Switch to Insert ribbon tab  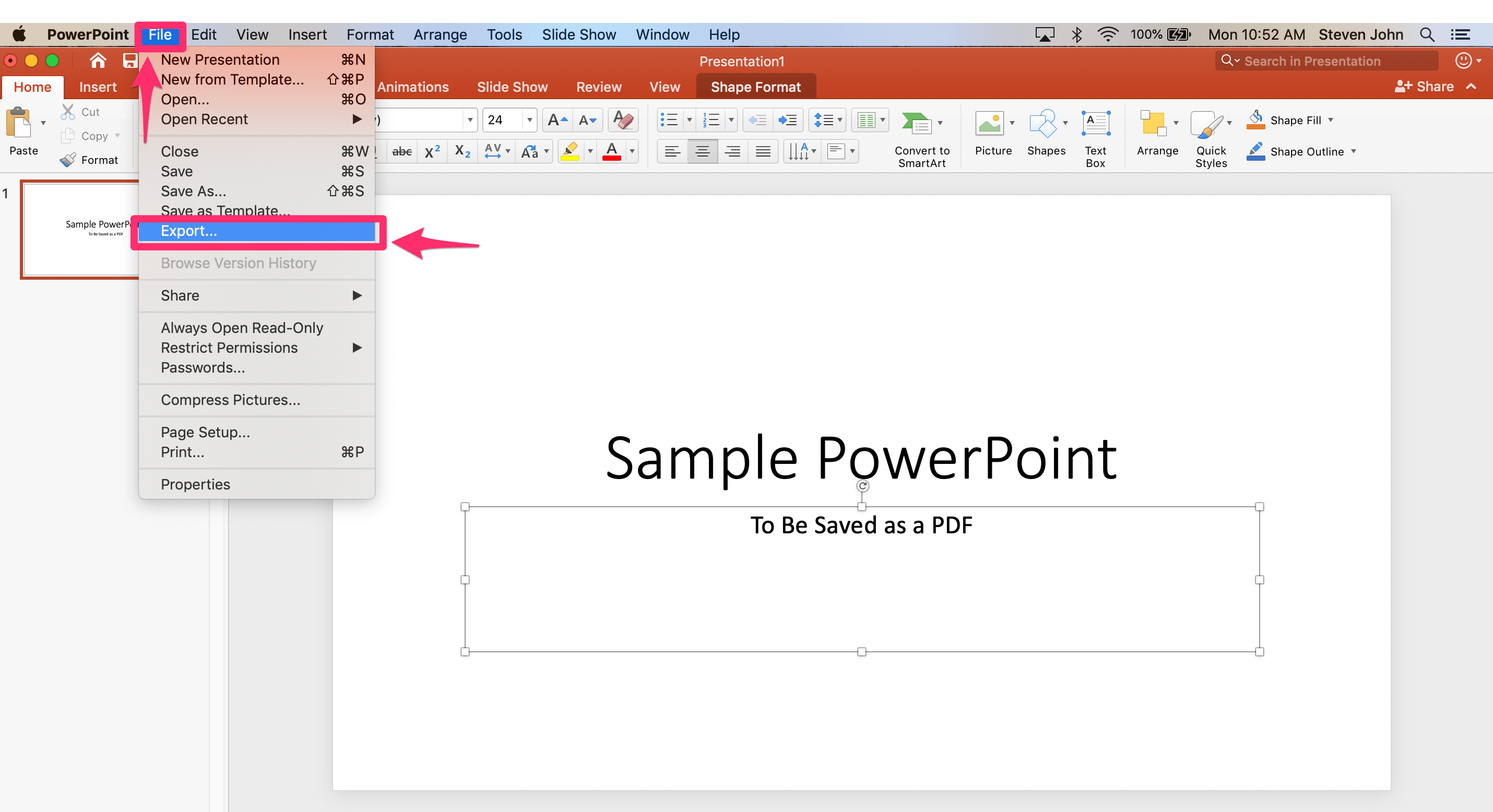(98, 87)
